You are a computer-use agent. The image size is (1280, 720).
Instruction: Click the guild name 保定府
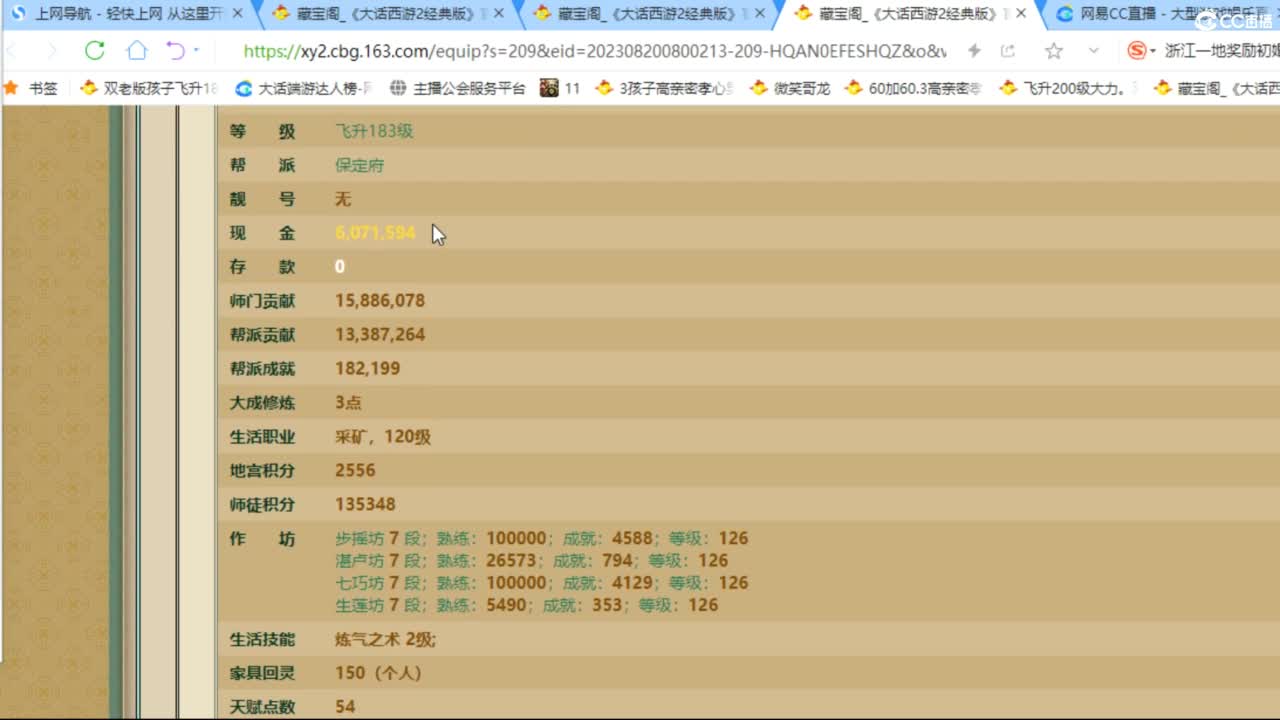click(x=359, y=165)
